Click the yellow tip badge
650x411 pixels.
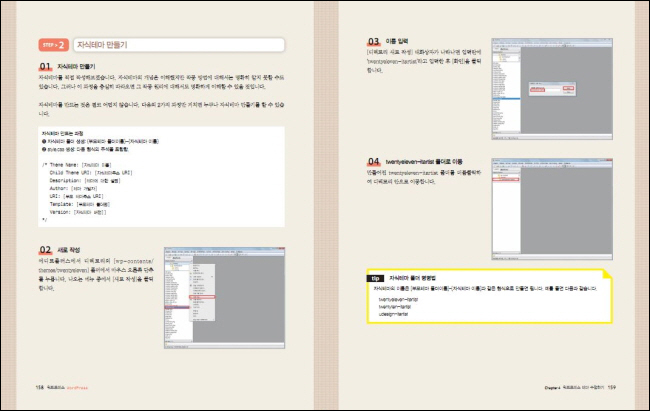point(375,276)
